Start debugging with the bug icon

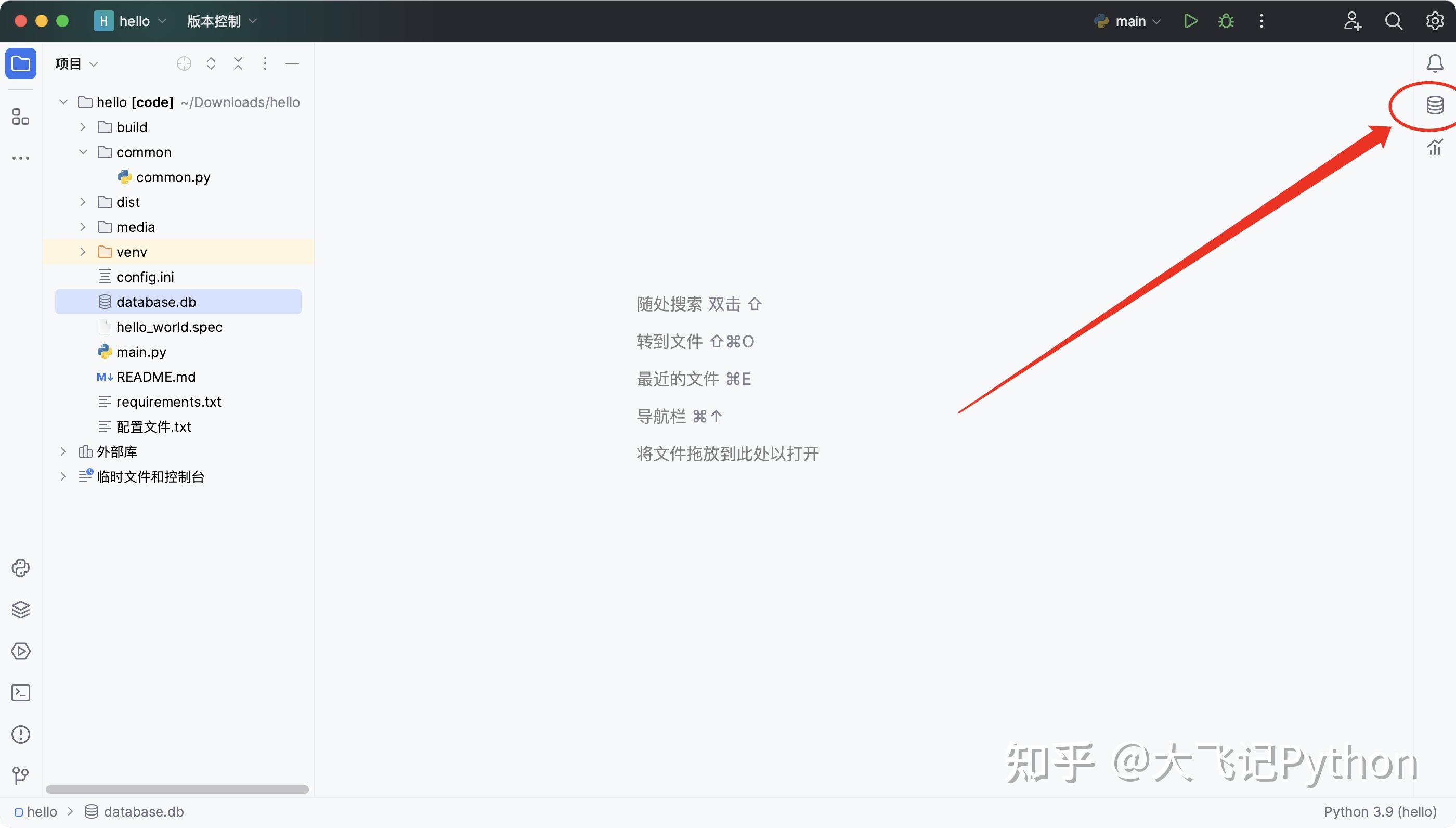[x=1226, y=22]
